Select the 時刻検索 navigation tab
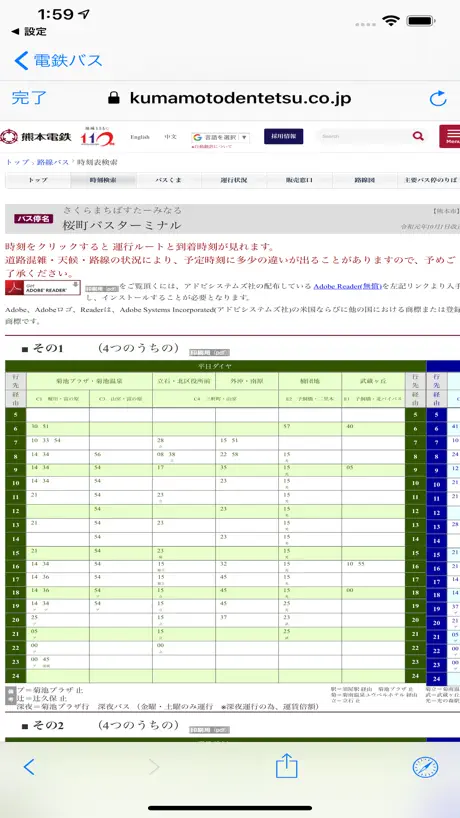 (103, 180)
